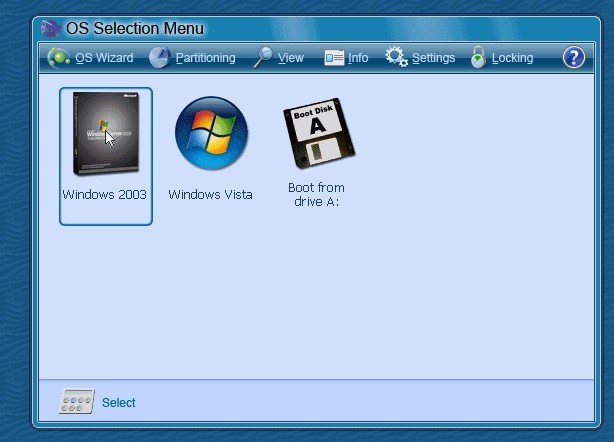This screenshot has width=614, height=442.
Task: Click the OS Selection Menu title icon
Action: 51,29
